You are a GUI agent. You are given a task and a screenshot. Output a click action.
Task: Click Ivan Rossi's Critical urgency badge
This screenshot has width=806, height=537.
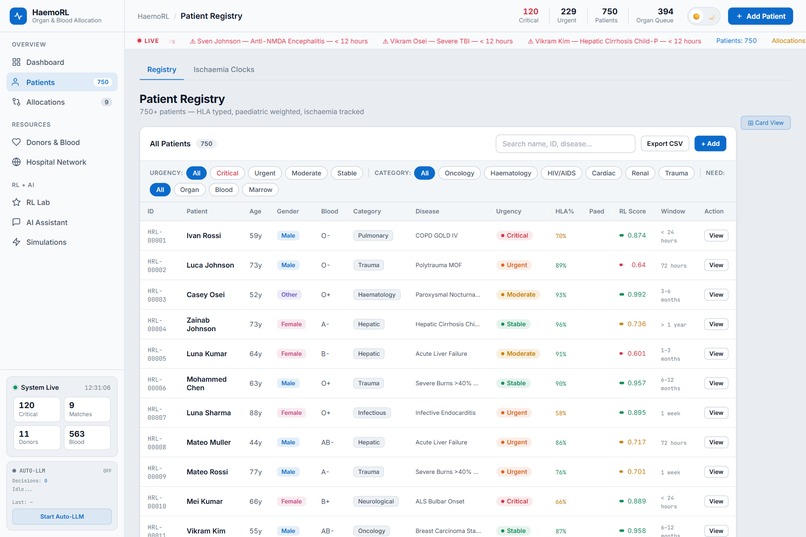514,236
